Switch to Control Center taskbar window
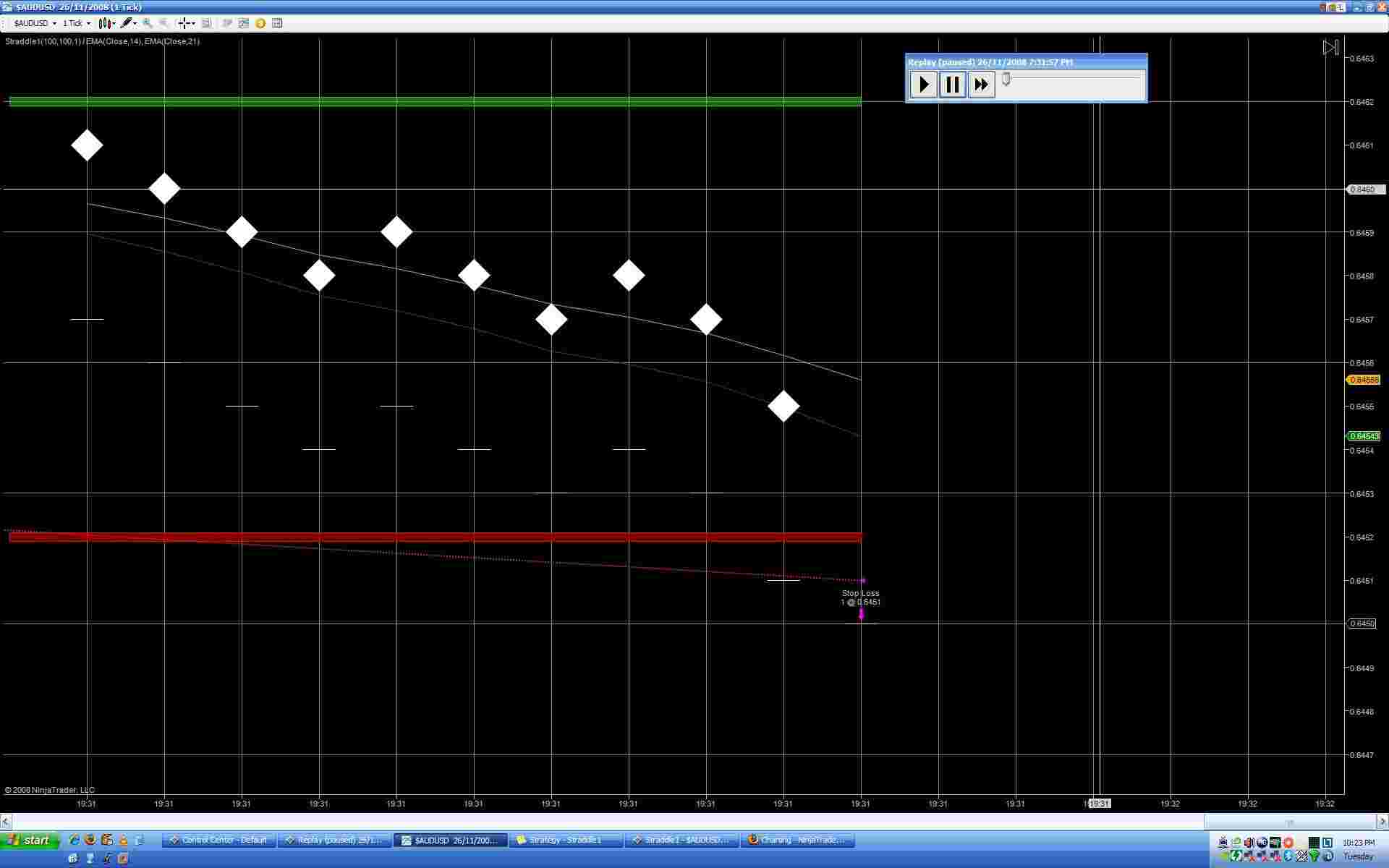Image resolution: width=1389 pixels, height=868 pixels. click(218, 840)
